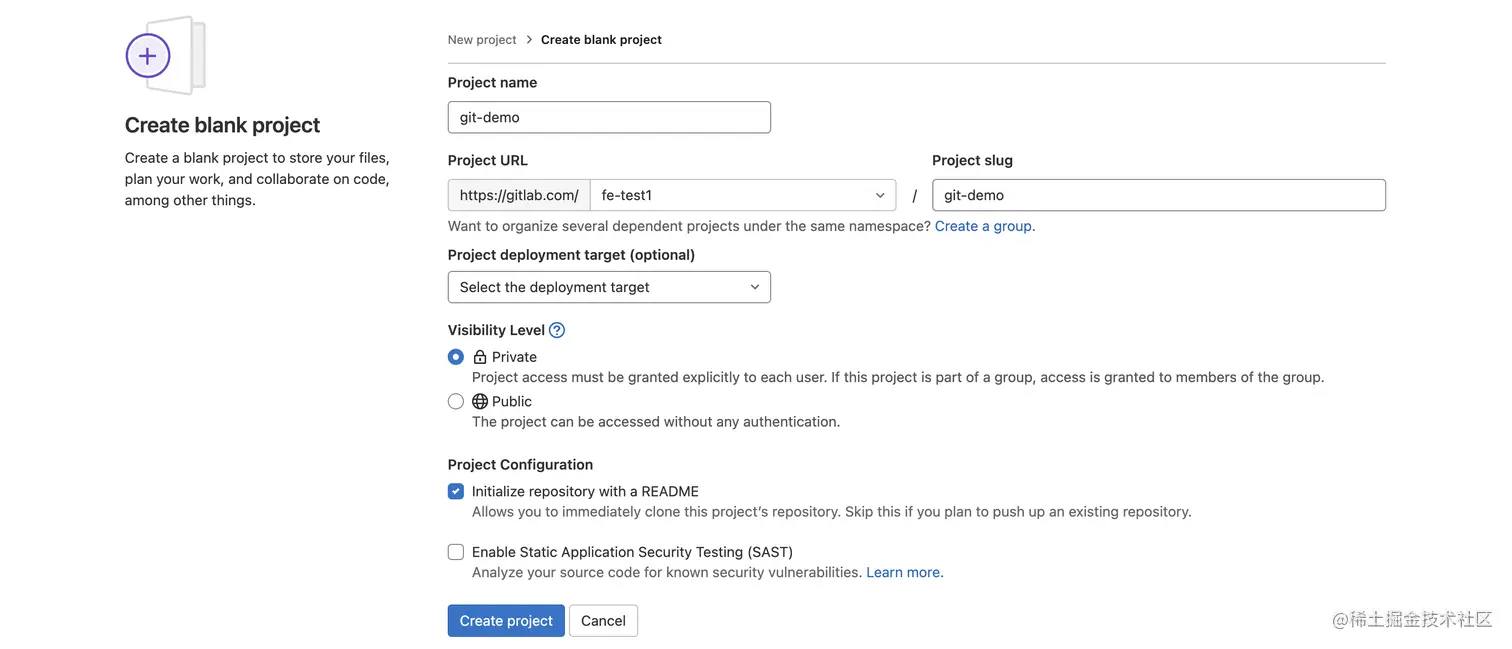Click the breadcrumb chevron separator
The width and height of the screenshot is (1512, 649).
(x=529, y=40)
